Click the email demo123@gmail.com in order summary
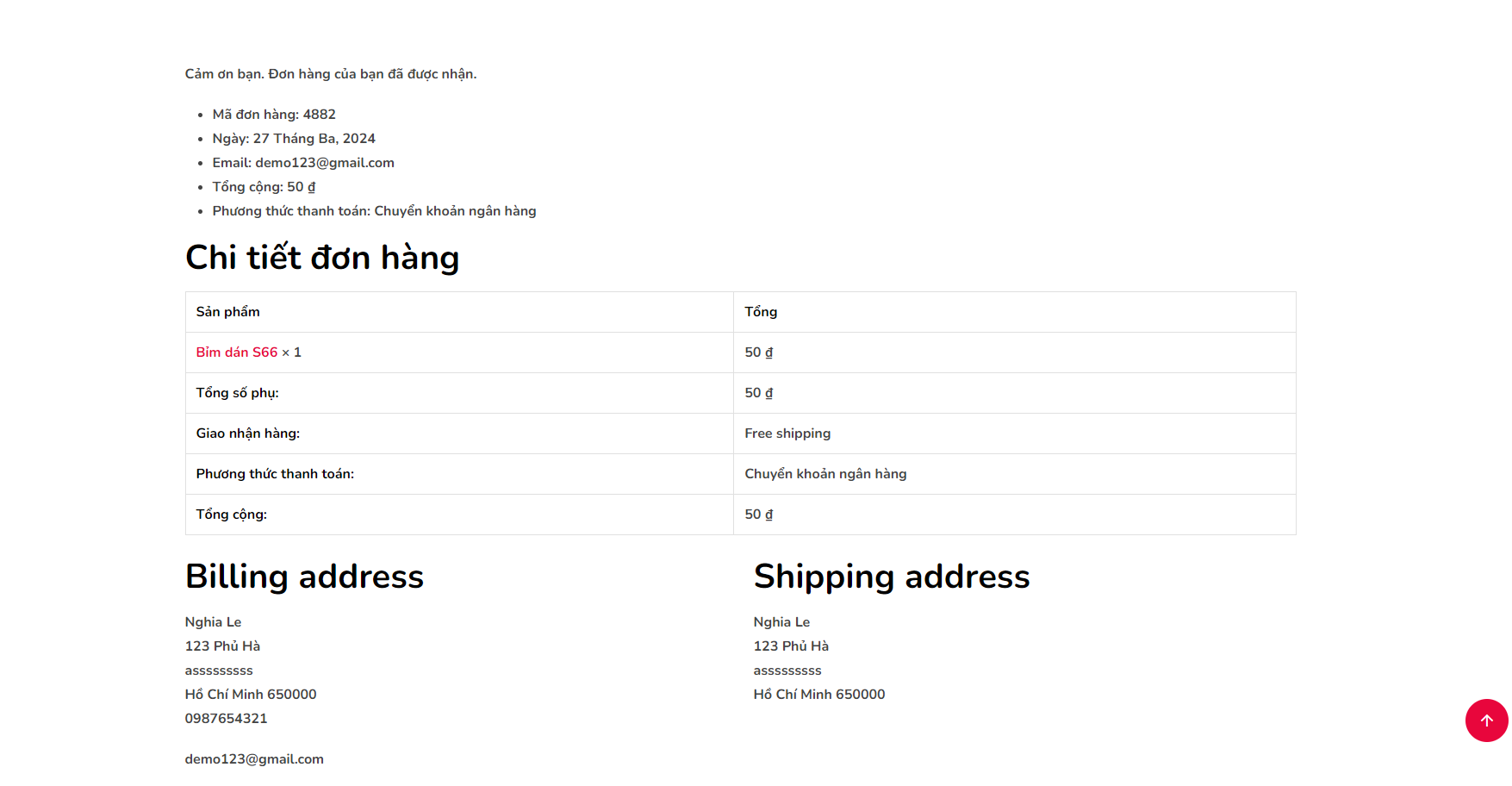 coord(325,163)
